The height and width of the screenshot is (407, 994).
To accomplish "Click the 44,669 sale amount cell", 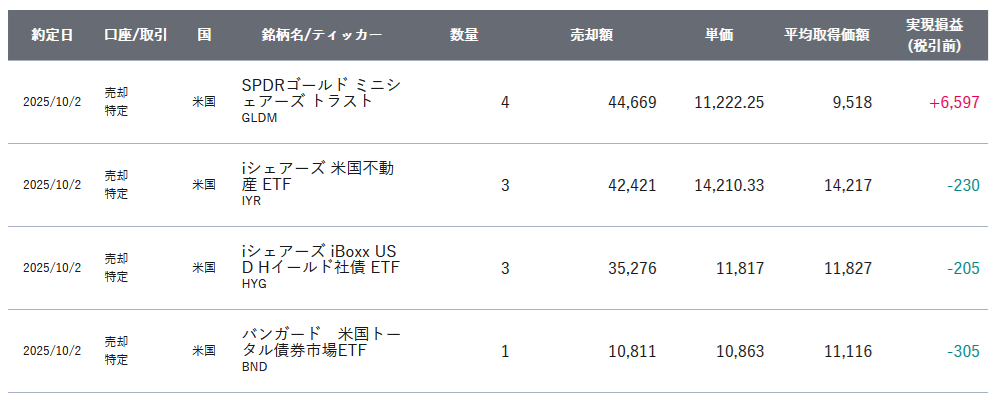I will (x=631, y=102).
